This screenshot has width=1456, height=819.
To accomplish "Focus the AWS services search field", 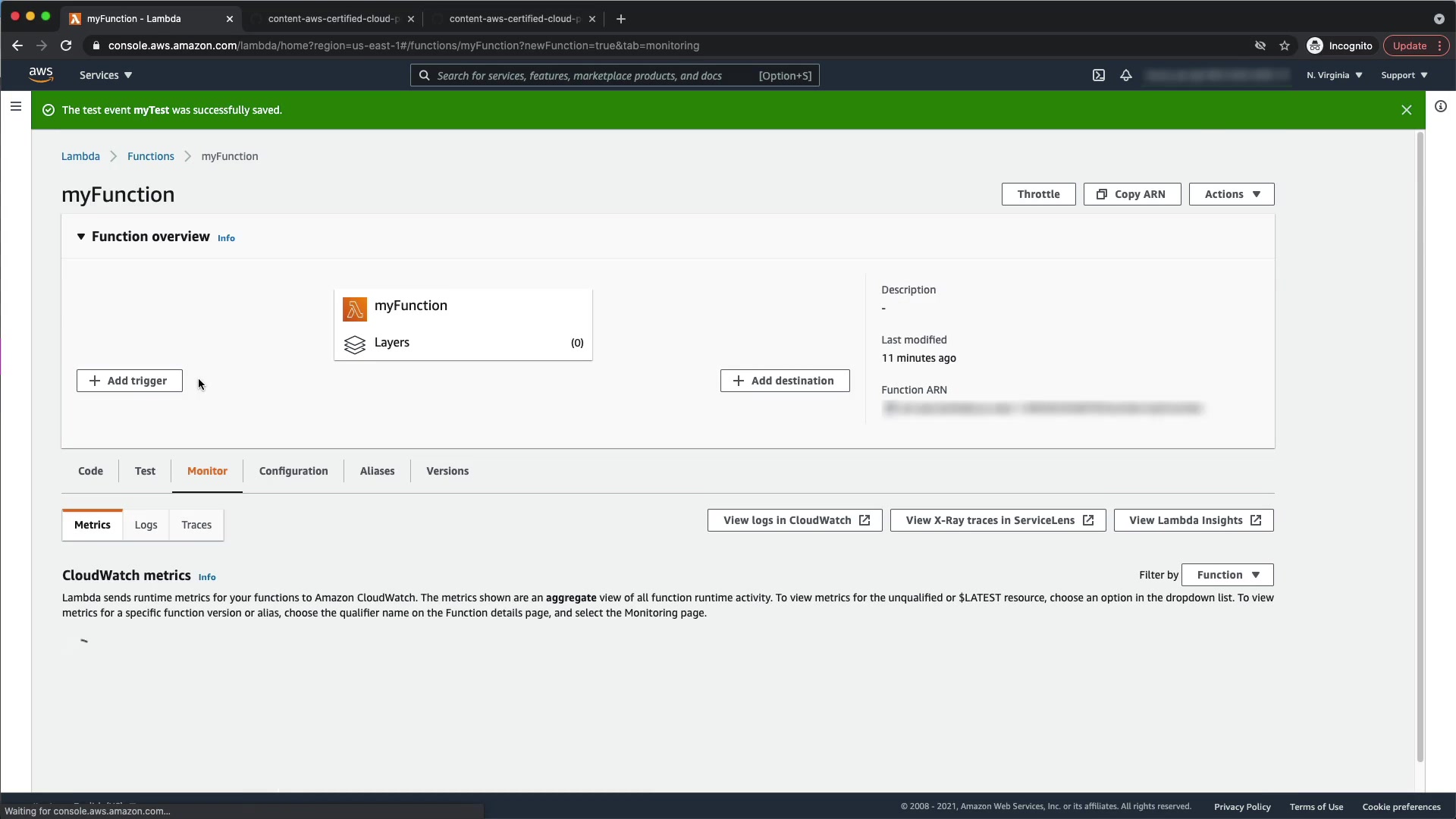I will [x=591, y=76].
